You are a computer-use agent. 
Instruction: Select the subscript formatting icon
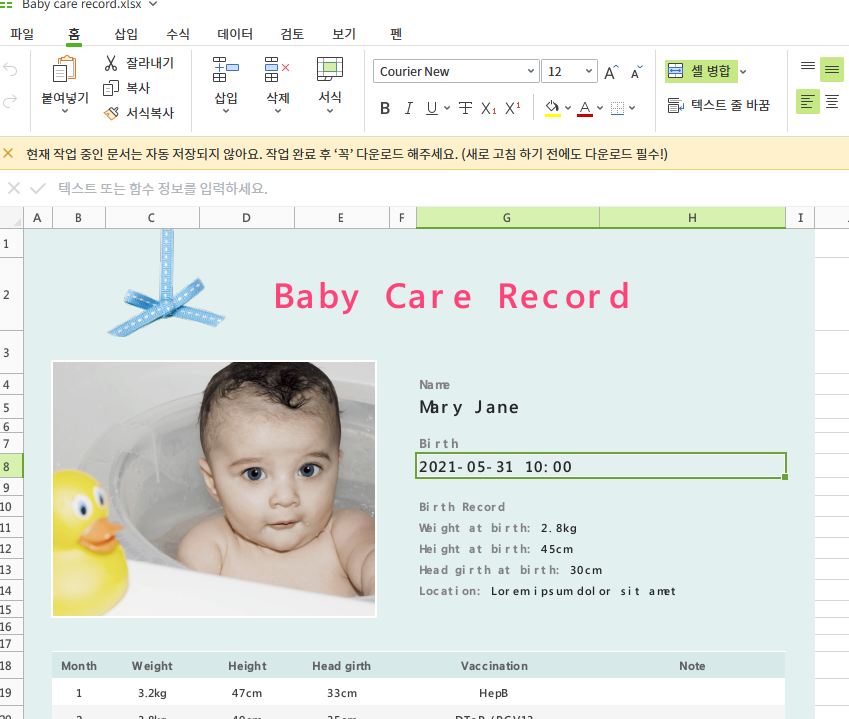click(489, 107)
